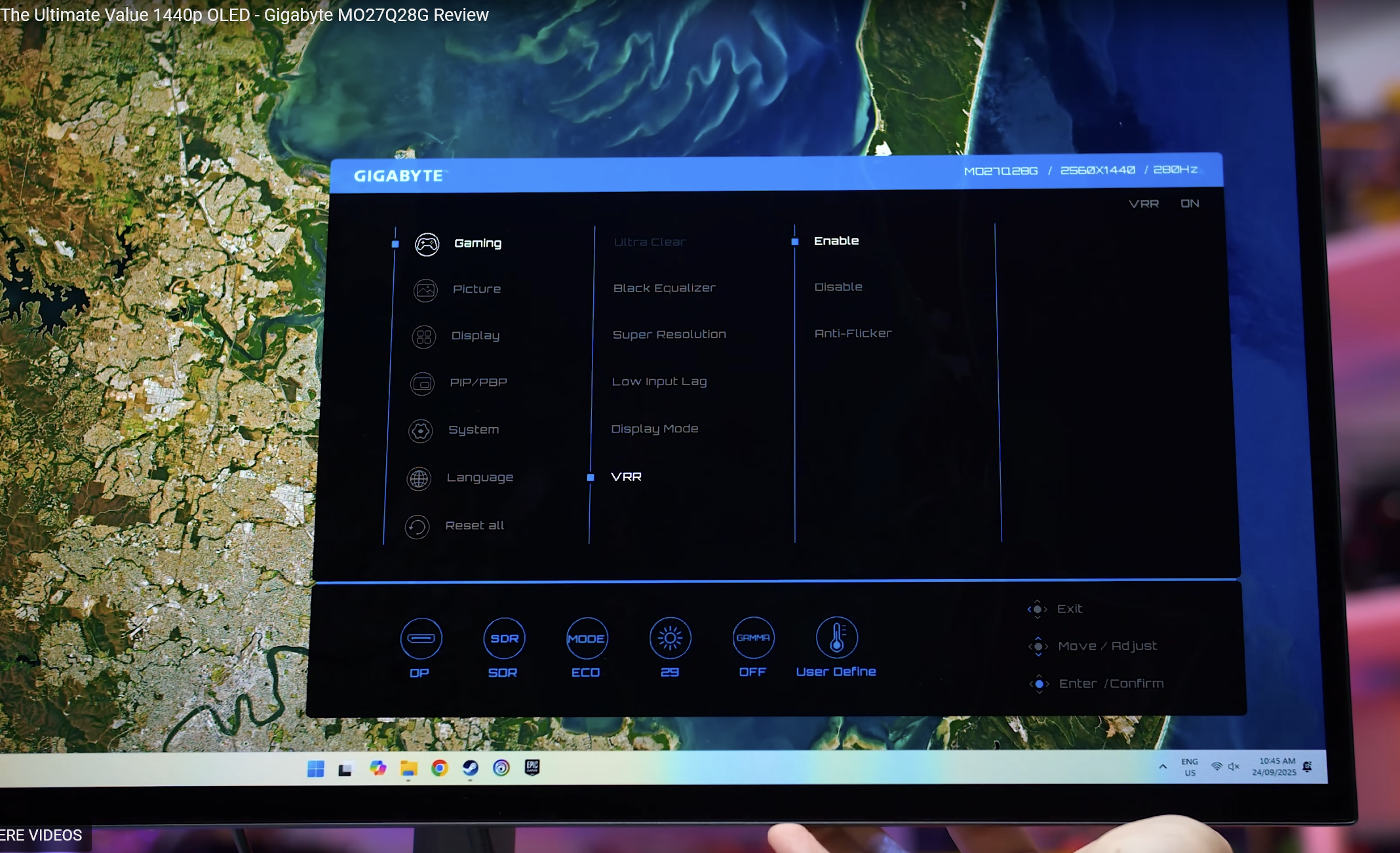Click the DP input source icon

[x=421, y=639]
